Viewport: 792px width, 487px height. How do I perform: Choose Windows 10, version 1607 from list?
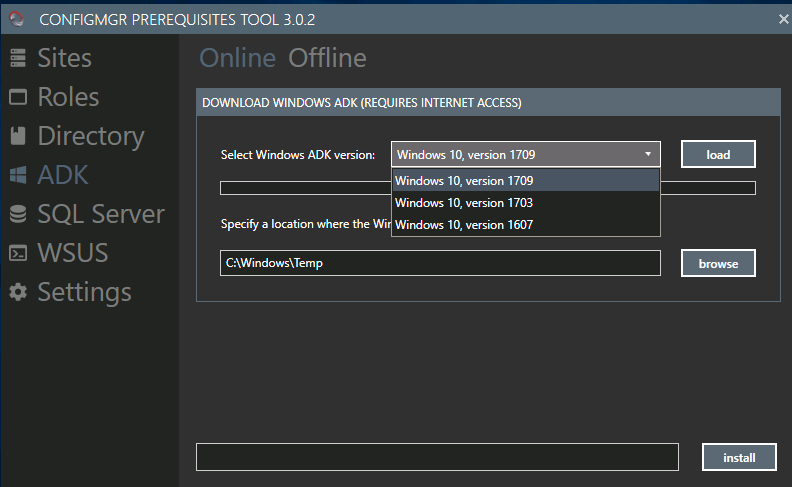(525, 225)
